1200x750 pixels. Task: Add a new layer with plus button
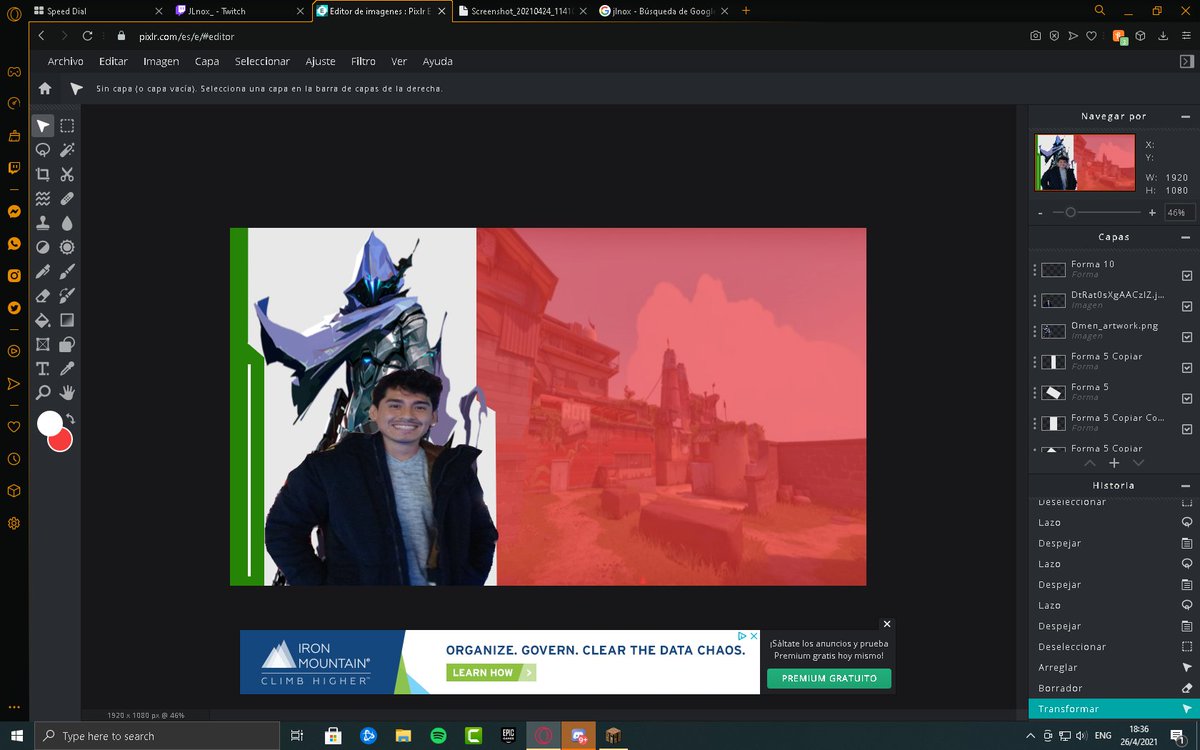coord(1114,464)
